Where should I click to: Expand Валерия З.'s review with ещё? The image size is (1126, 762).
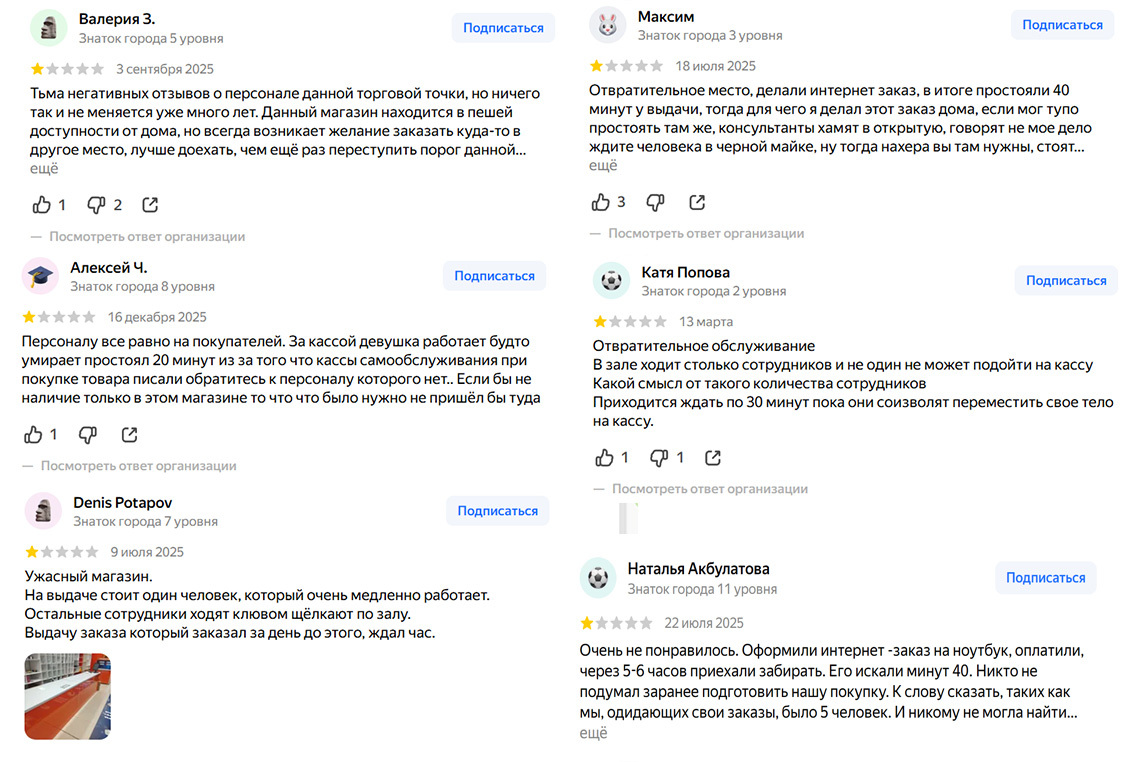[44, 169]
